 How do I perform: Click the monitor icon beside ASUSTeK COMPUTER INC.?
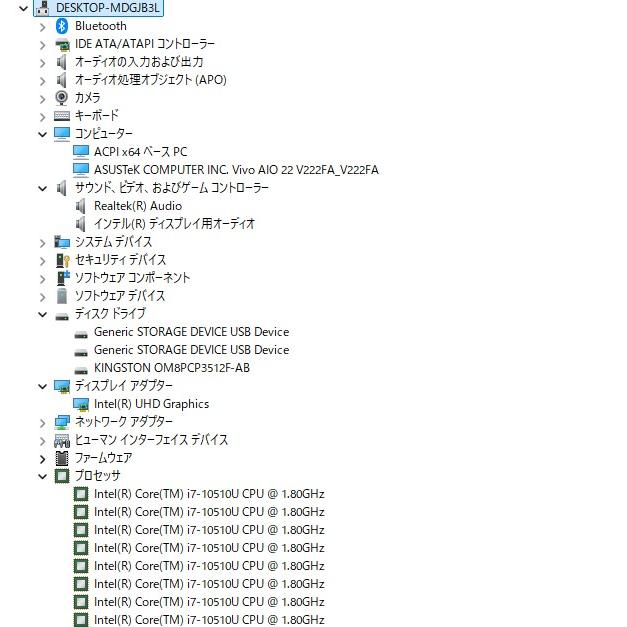click(81, 170)
